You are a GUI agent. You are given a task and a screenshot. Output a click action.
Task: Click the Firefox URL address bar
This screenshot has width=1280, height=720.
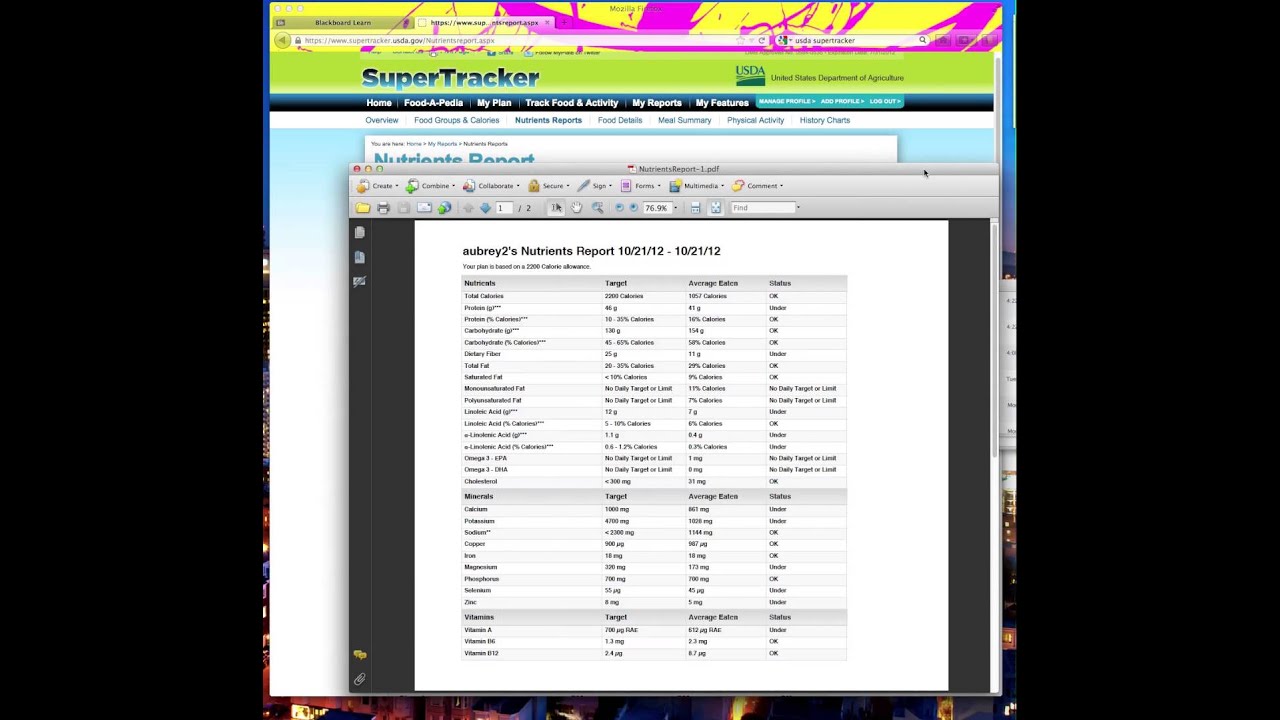[x=520, y=41]
